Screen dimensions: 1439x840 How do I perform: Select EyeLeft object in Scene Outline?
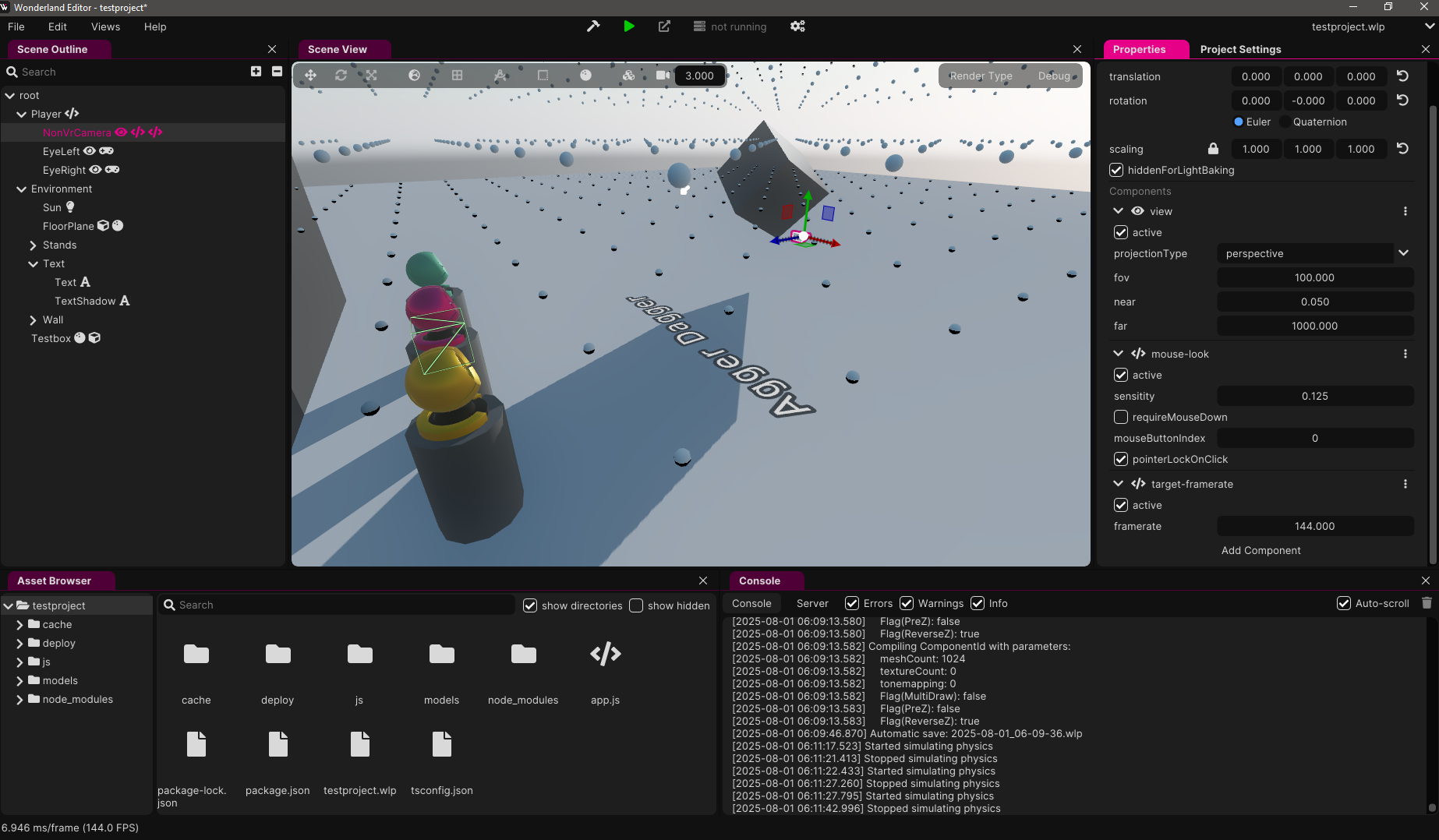pyautogui.click(x=61, y=151)
